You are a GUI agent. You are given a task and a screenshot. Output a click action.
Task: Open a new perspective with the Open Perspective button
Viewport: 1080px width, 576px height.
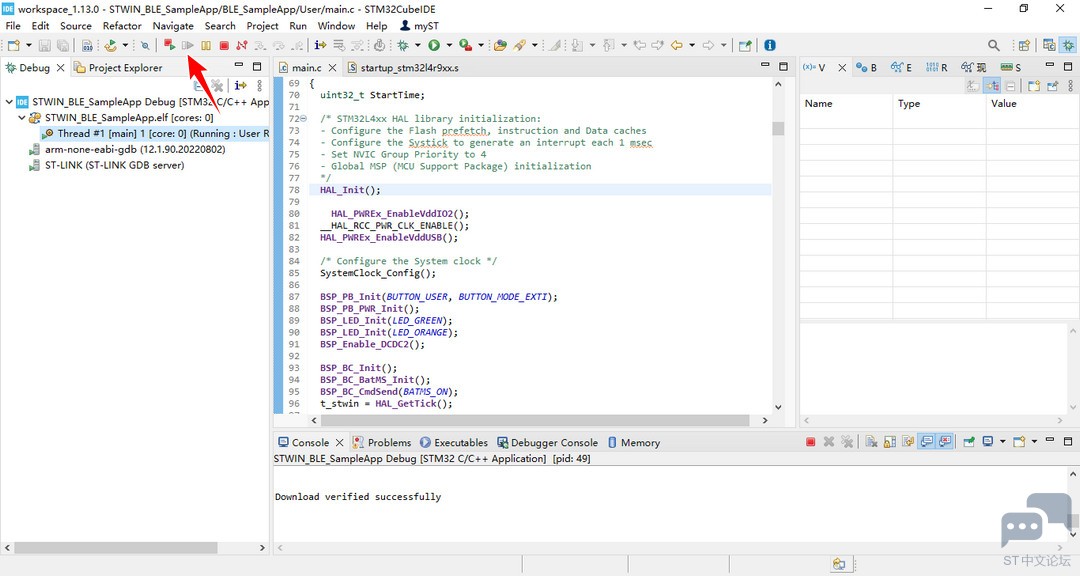1024,45
